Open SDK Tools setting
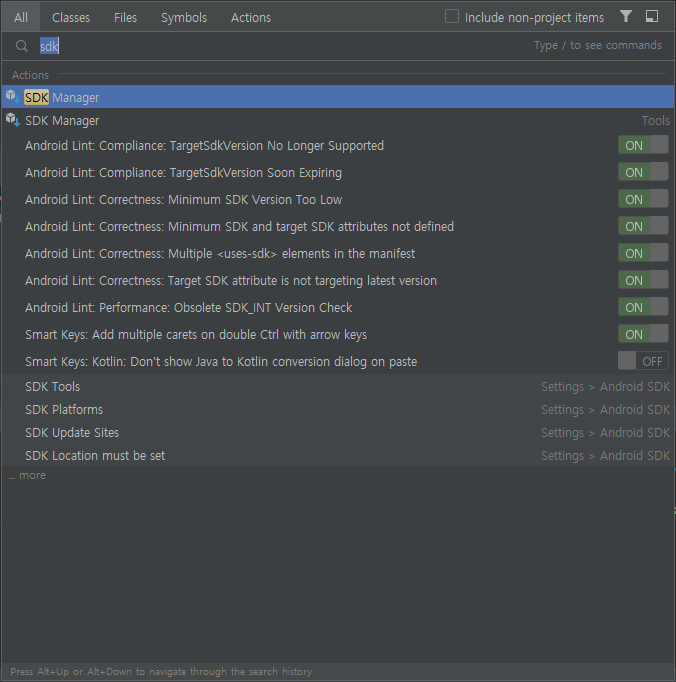The height and width of the screenshot is (682, 676). point(338,386)
